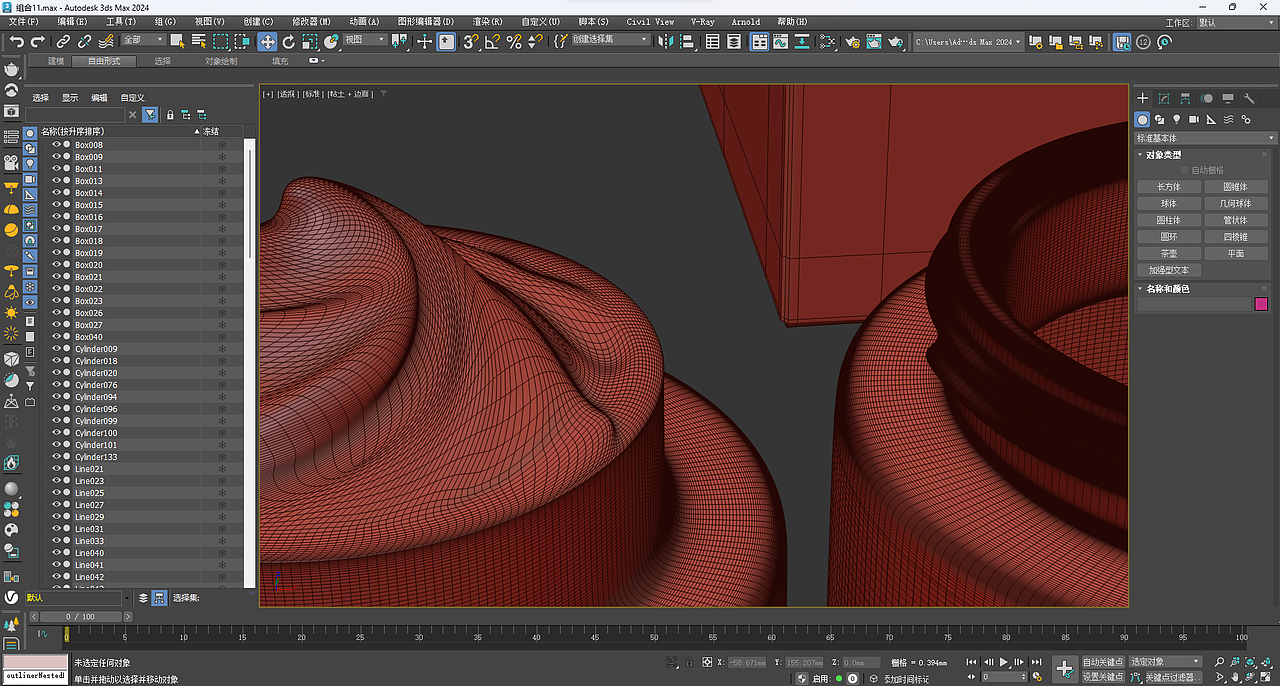This screenshot has height=686, width=1280.
Task: Click the pink MAXScript listener box
Action: pos(35,662)
